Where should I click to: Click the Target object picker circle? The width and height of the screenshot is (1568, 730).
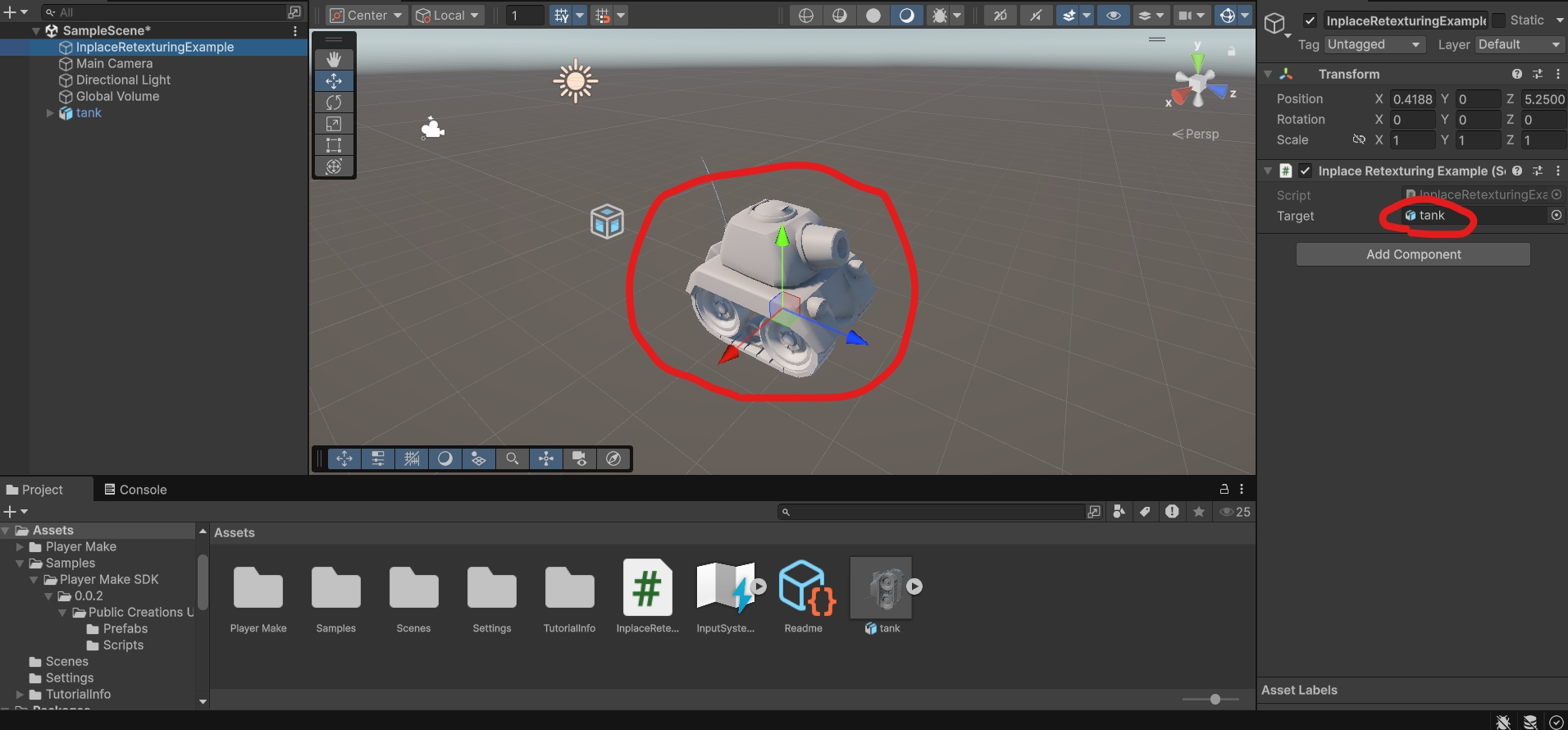(1556, 215)
